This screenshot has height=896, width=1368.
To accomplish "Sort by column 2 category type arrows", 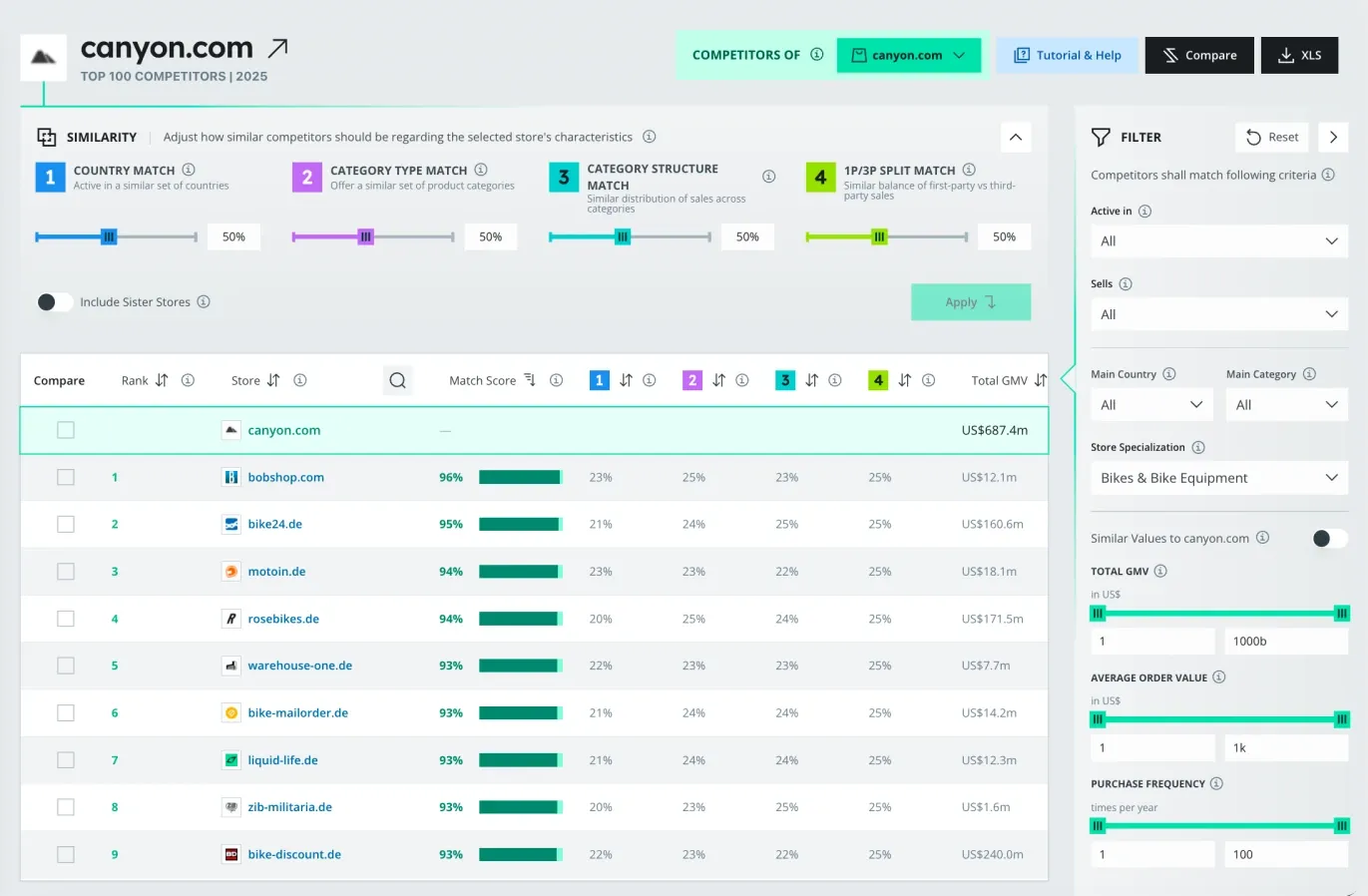I will coord(718,380).
